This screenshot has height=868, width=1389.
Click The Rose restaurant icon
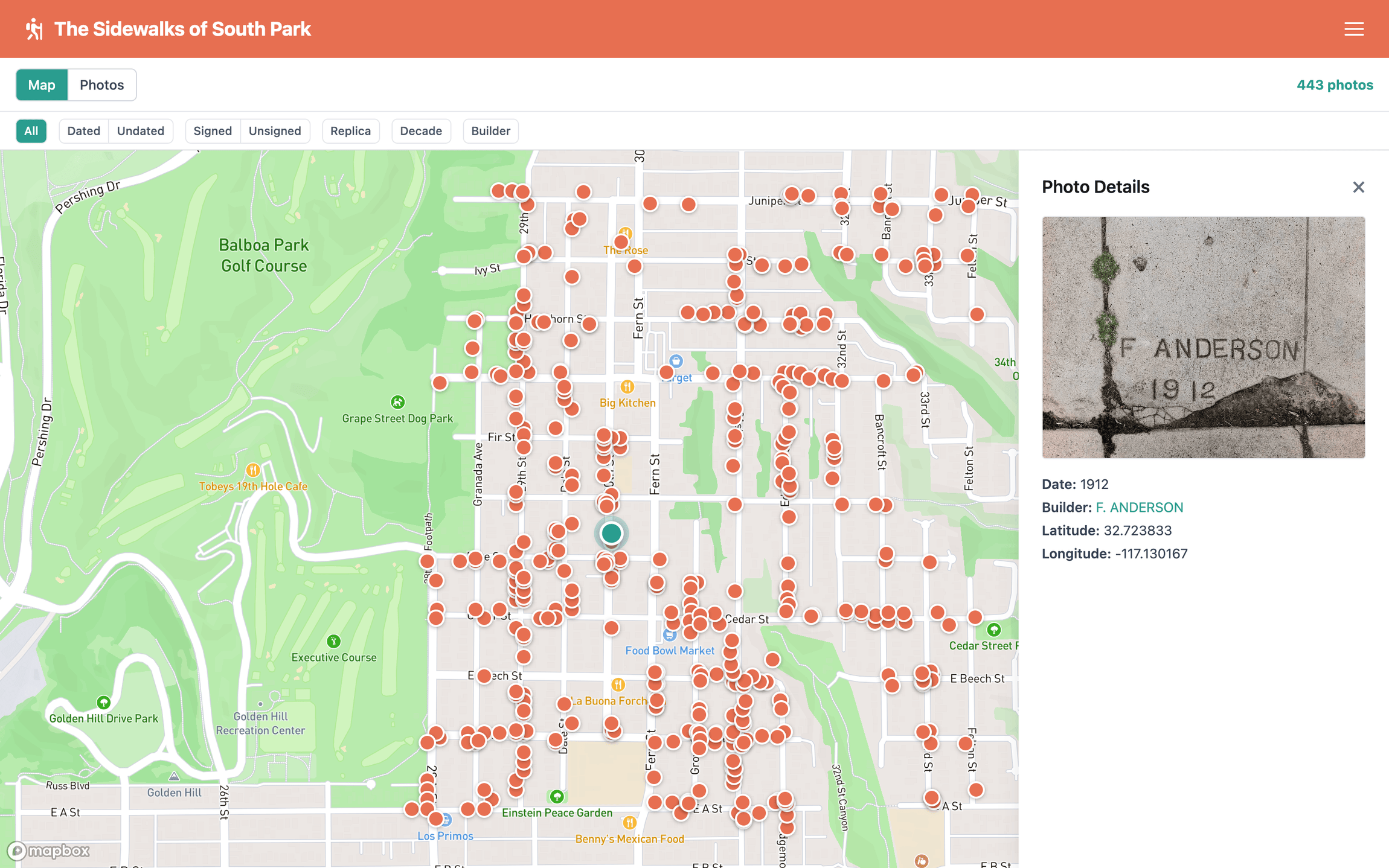coord(626,233)
